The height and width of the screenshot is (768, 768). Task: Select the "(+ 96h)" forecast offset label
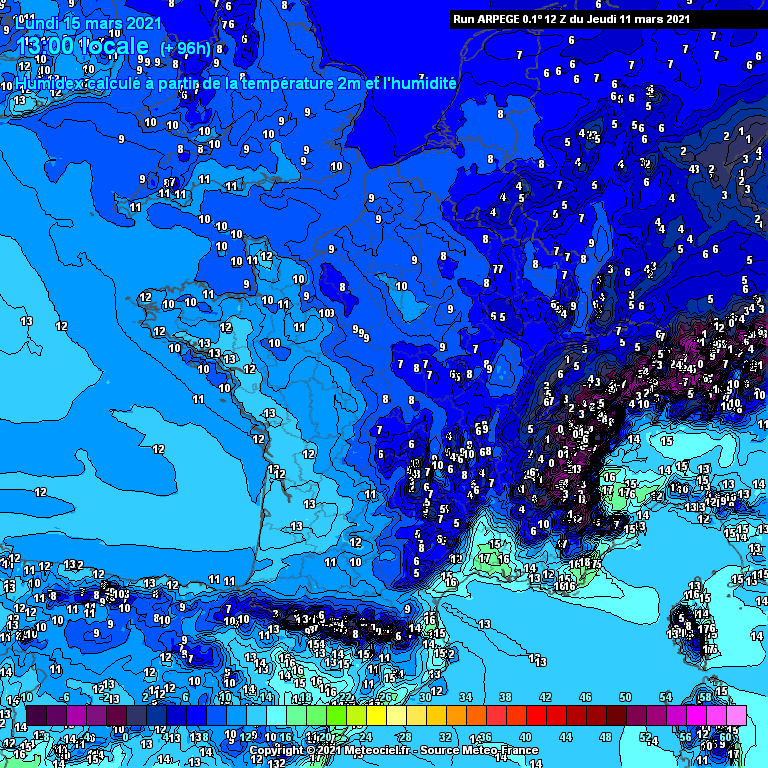(x=186, y=49)
